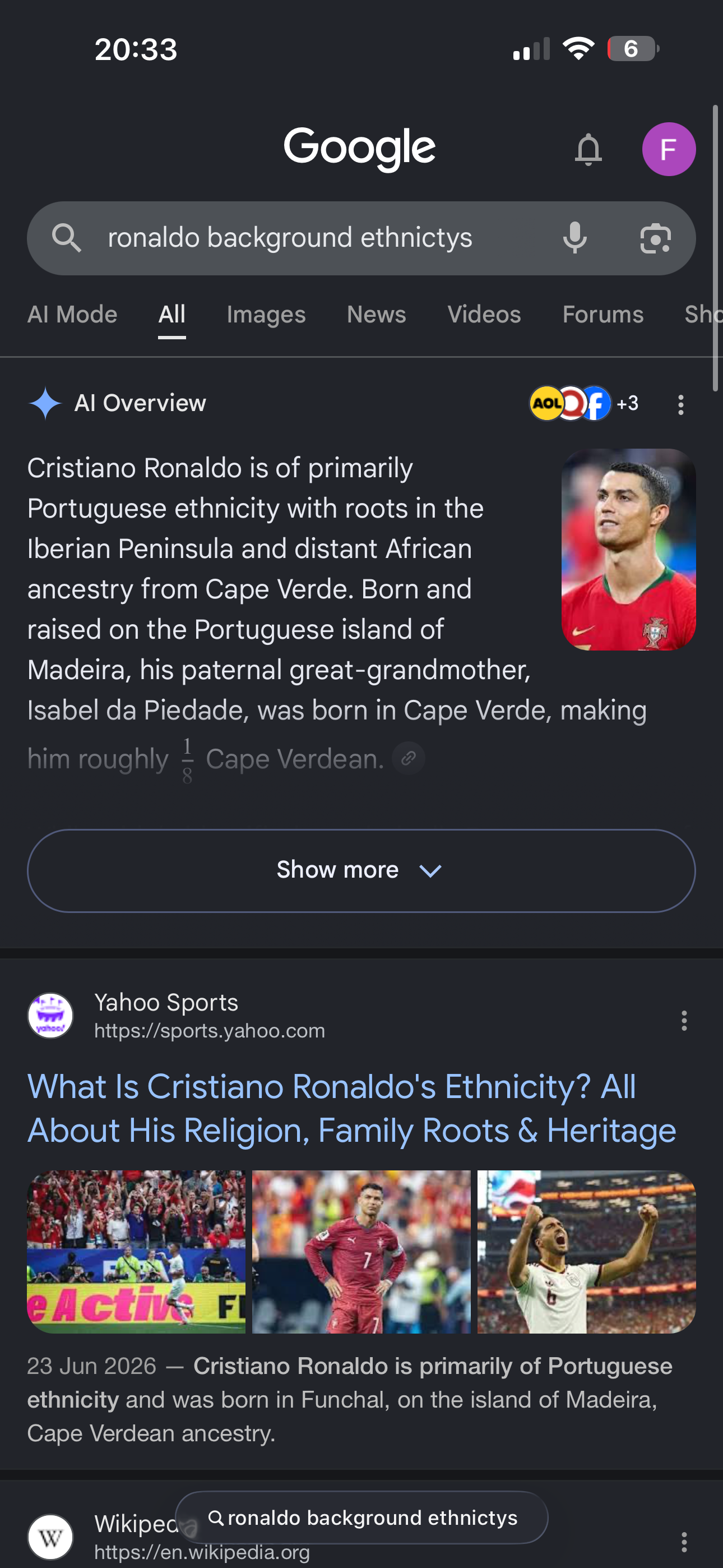This screenshot has width=723, height=1568.
Task: Open Yahoo Sports result three-dot menu
Action: pos(684,1020)
